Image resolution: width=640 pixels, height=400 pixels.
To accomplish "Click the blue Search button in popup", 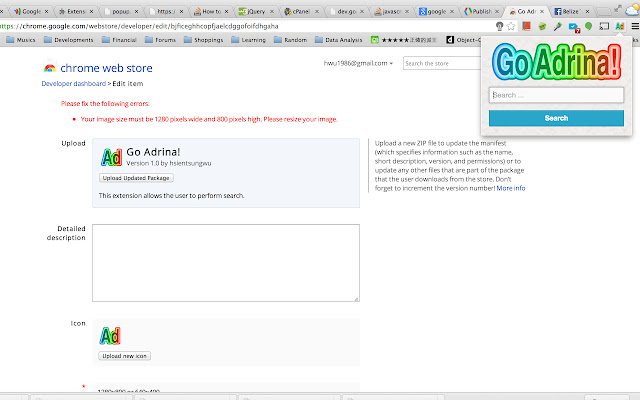I will tap(556, 118).
